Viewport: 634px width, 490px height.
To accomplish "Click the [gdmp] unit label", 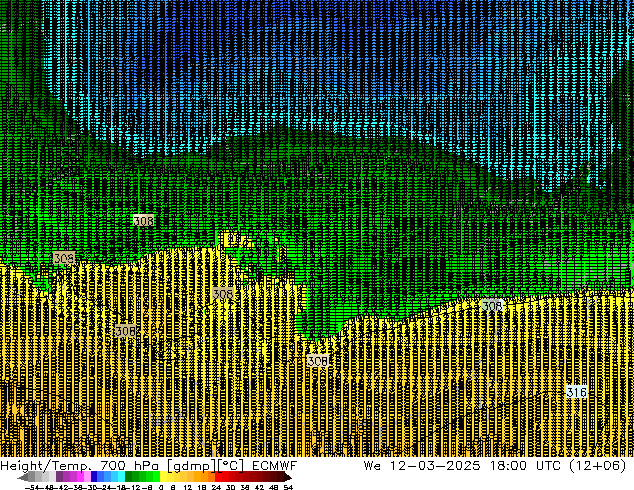I will (190, 466).
